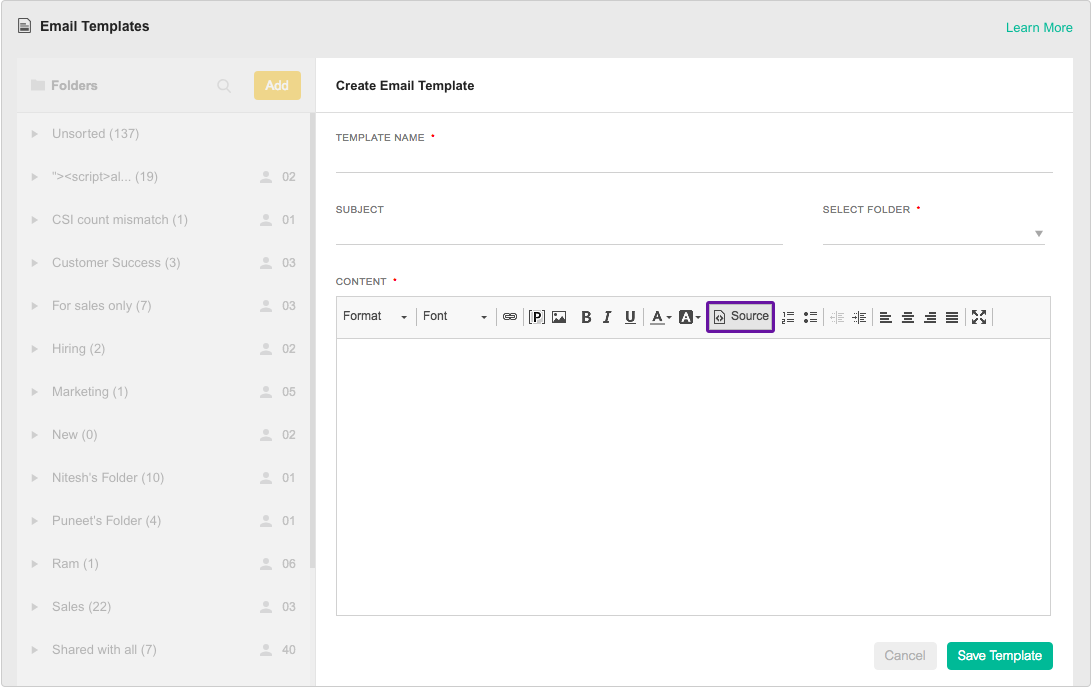Click the Save Template button

click(999, 656)
